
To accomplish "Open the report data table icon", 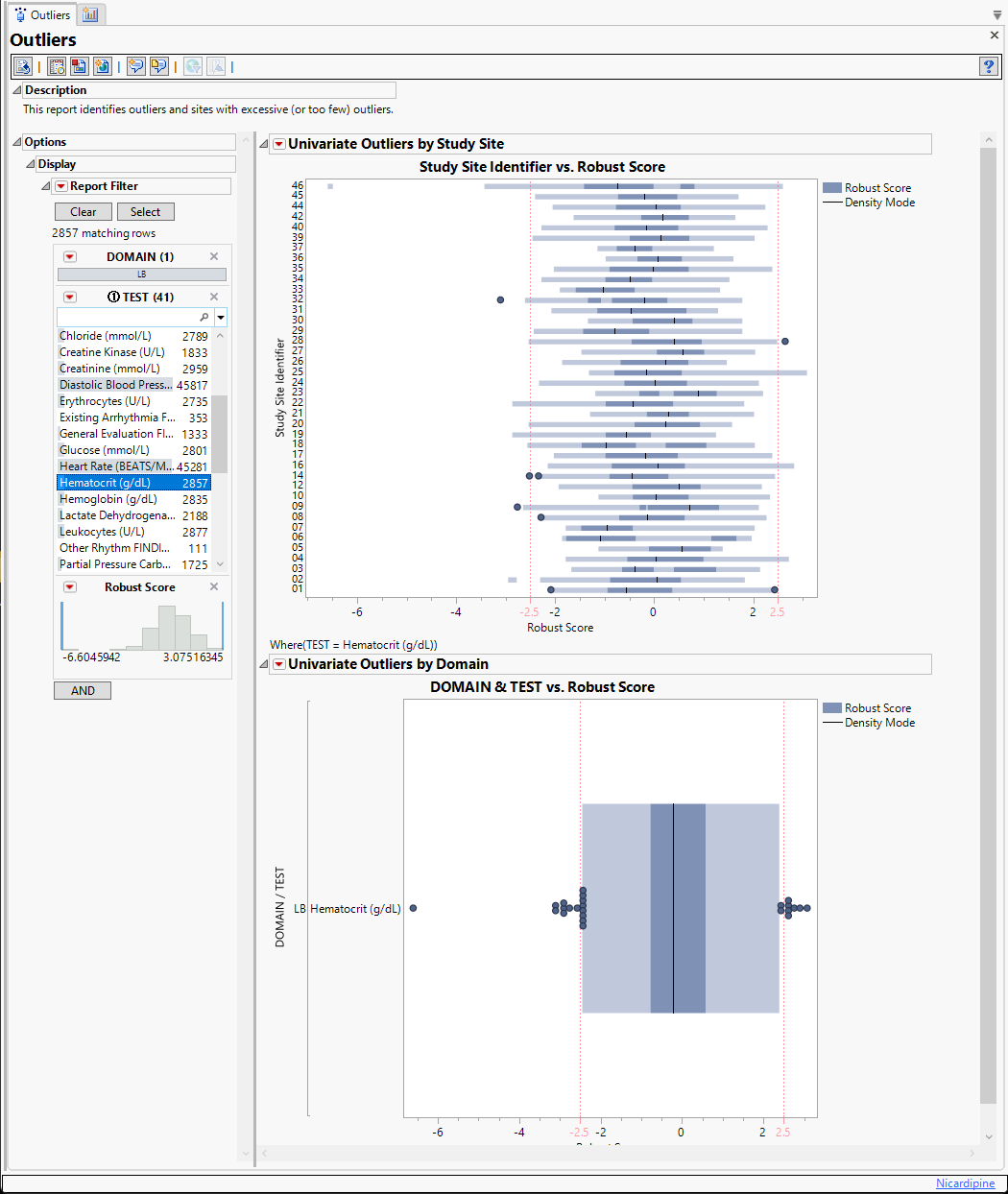I will [x=56, y=65].
